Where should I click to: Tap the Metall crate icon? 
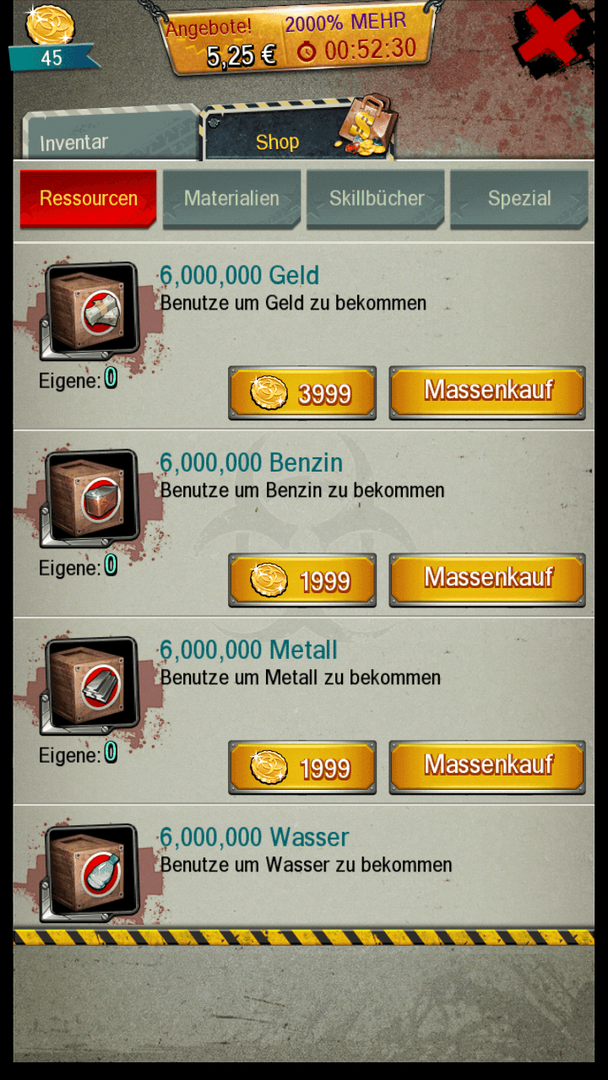point(90,687)
